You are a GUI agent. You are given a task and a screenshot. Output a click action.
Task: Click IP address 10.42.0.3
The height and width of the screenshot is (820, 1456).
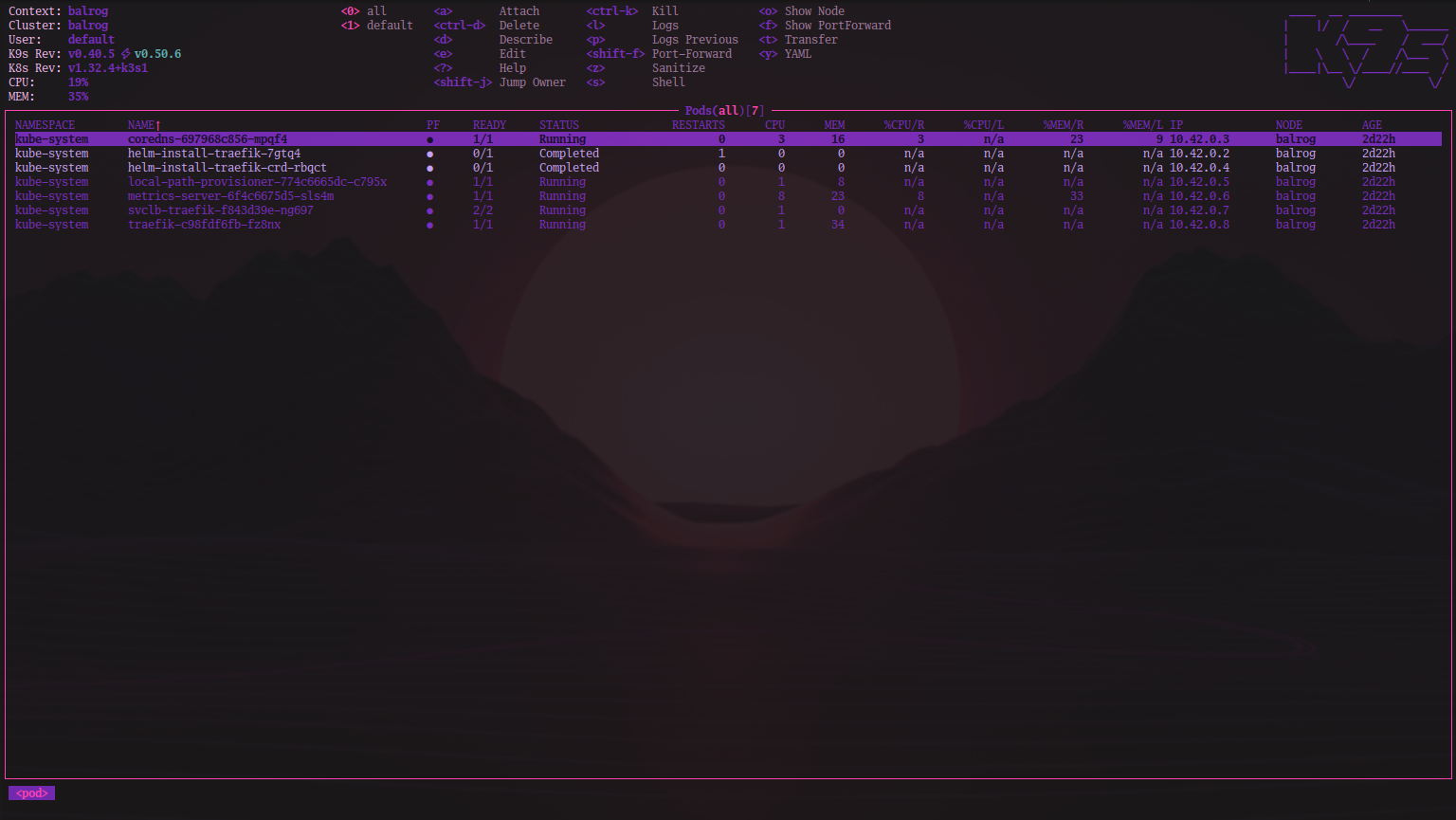tap(1199, 139)
